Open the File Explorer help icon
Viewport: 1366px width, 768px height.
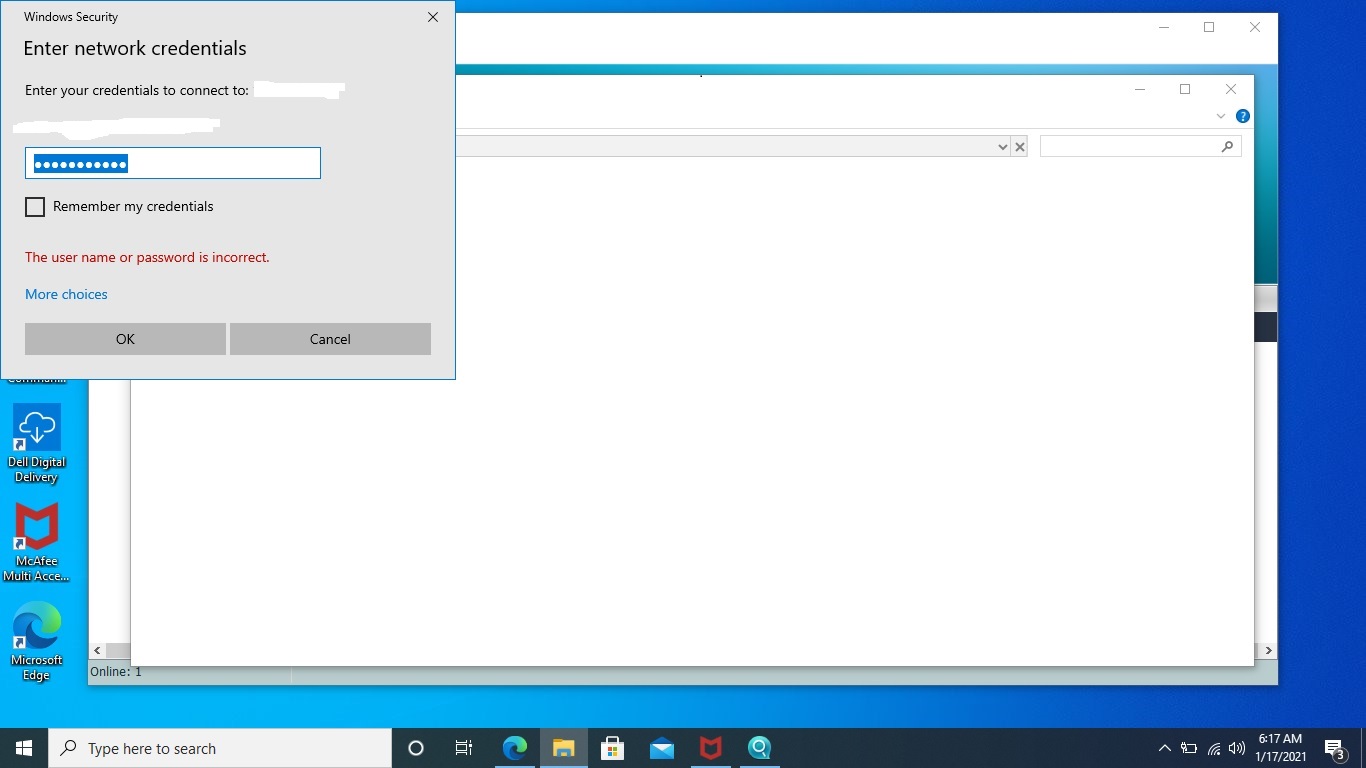[1242, 116]
